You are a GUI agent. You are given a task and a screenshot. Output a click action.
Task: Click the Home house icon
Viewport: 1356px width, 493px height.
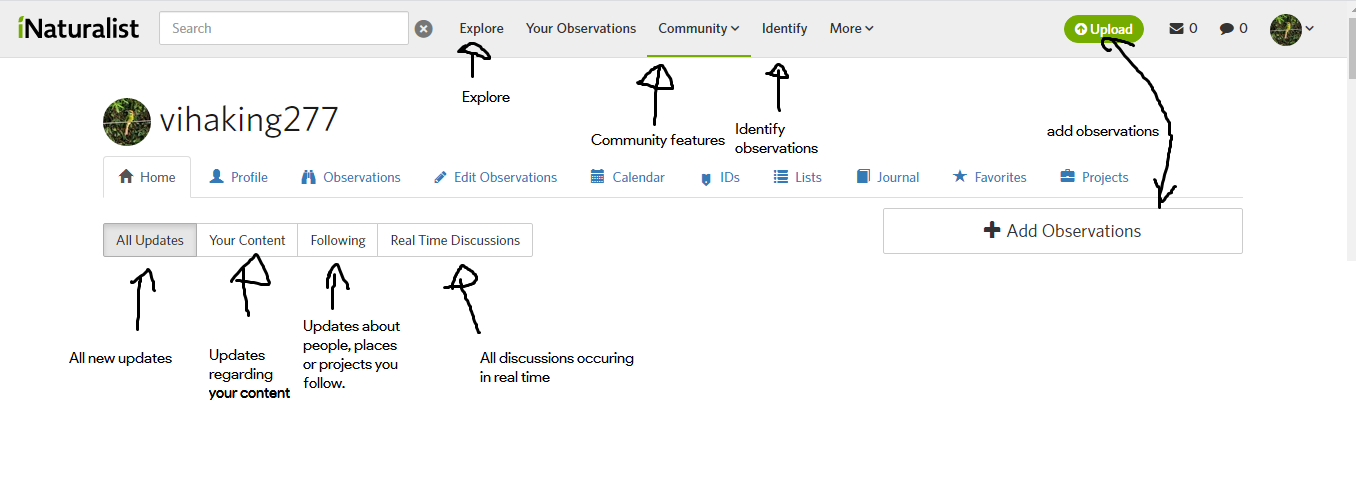point(126,177)
